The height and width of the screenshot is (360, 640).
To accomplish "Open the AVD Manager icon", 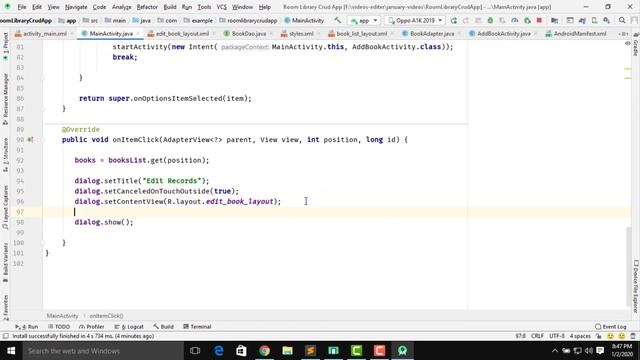I will pyautogui.click(x=594, y=20).
